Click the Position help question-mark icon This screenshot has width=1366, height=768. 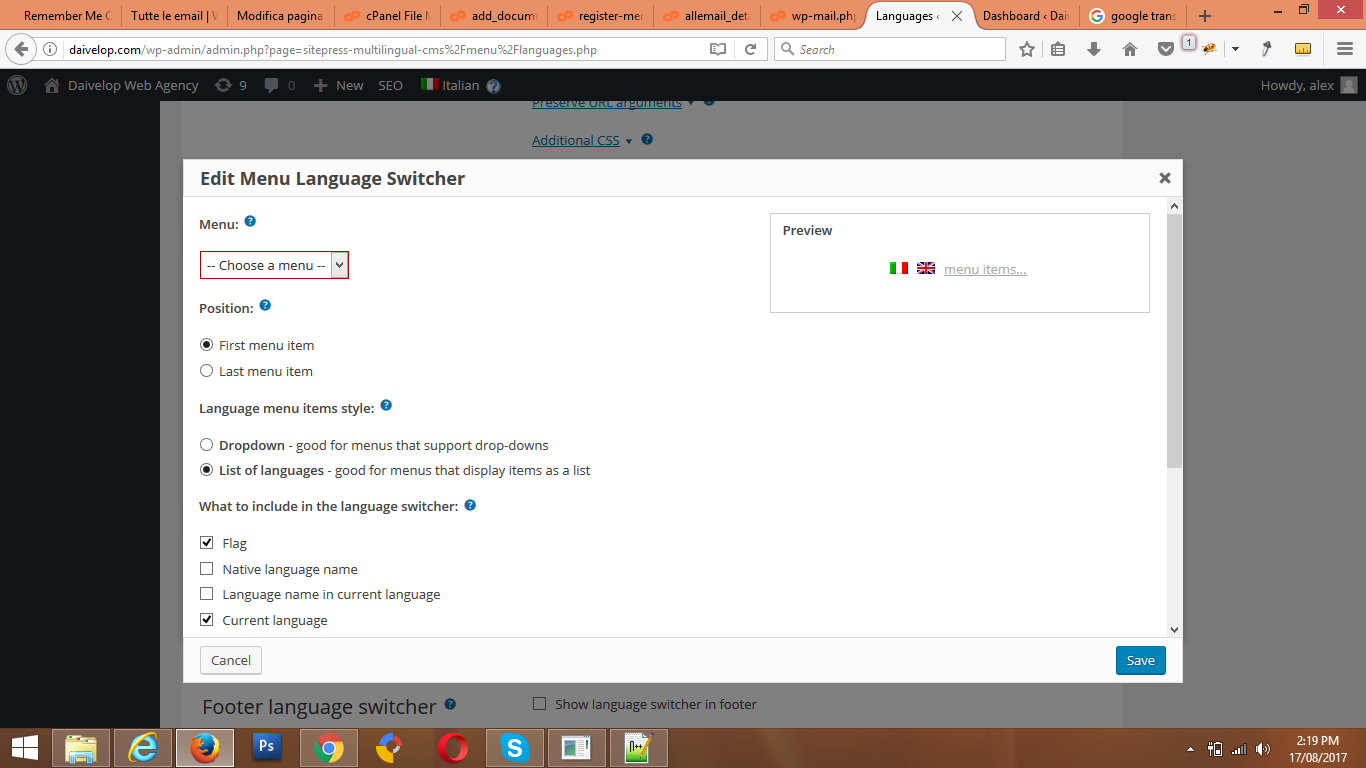[265, 305]
